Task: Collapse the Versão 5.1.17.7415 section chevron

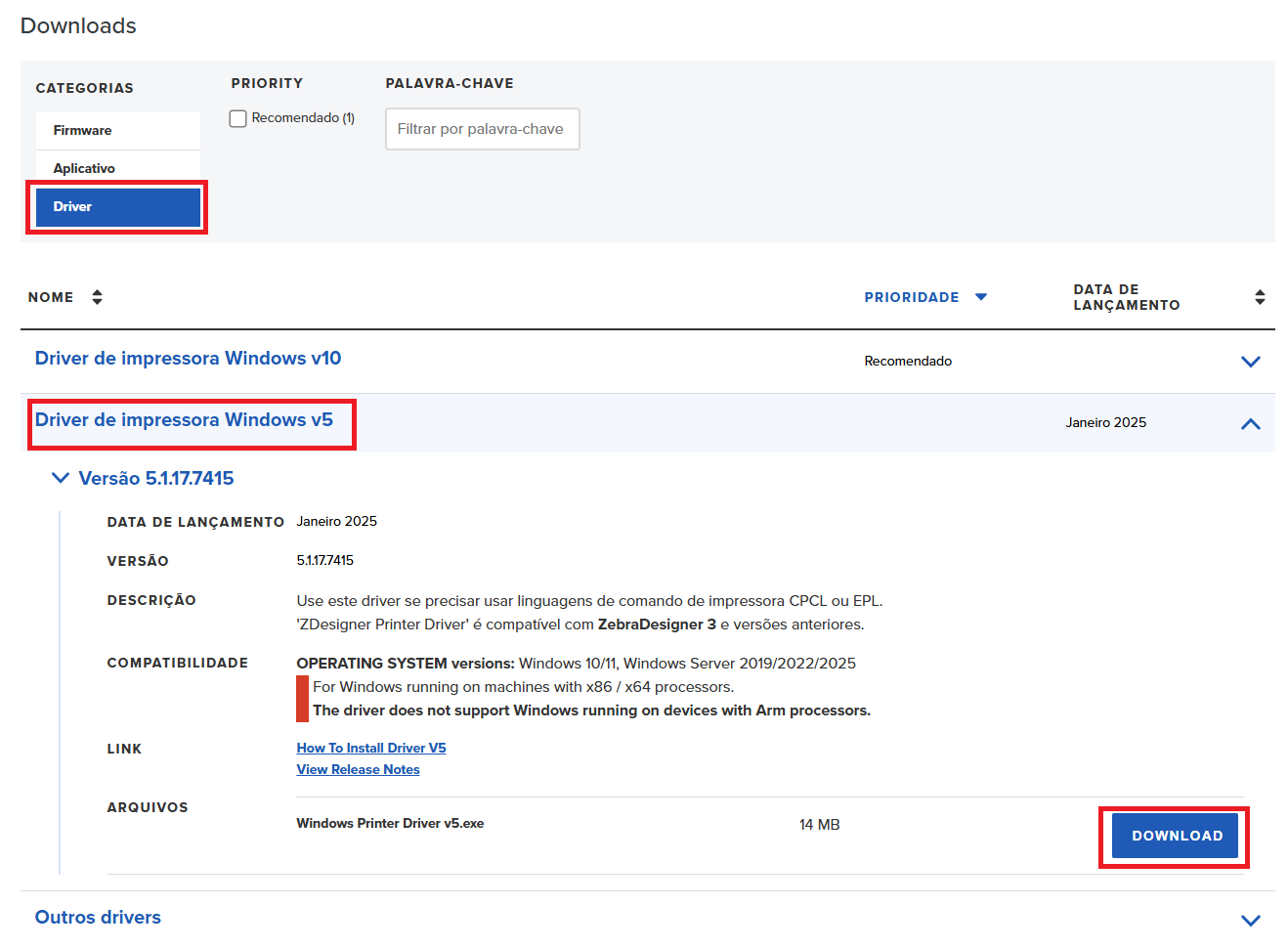Action: pos(61,478)
